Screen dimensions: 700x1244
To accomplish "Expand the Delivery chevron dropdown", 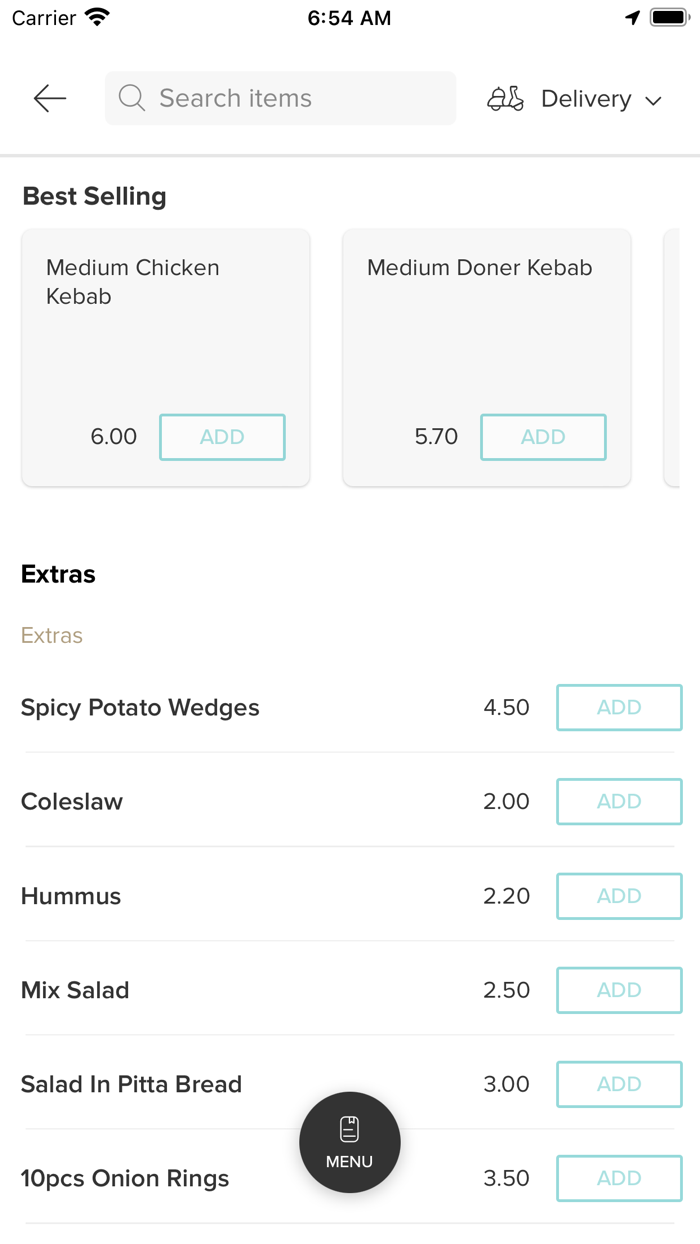I will [653, 100].
